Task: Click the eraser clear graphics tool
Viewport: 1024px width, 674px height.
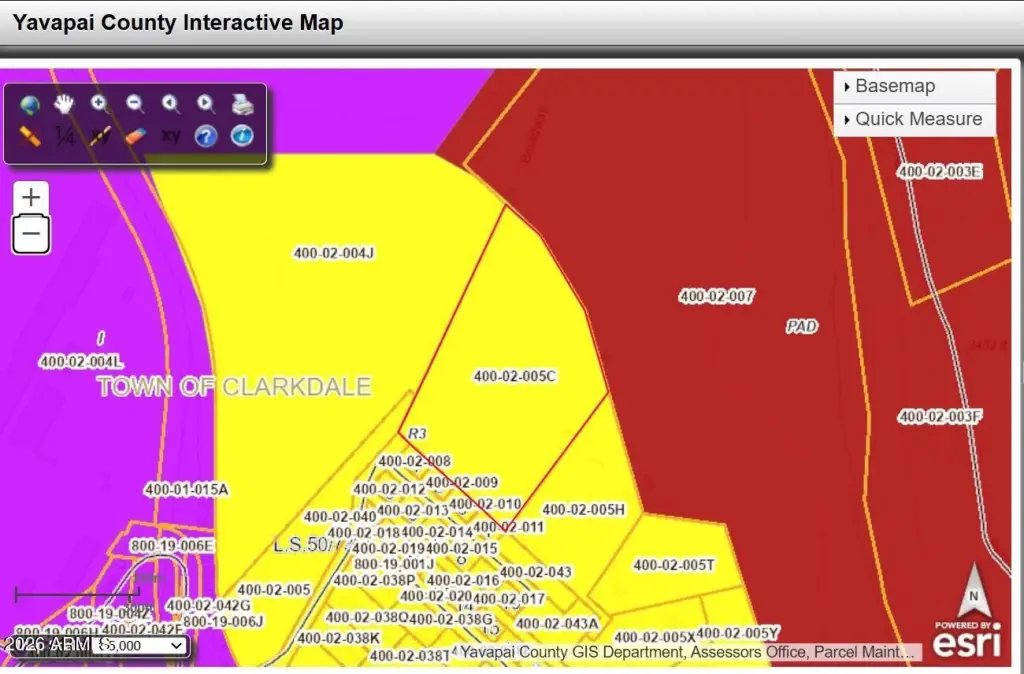Action: coord(135,136)
